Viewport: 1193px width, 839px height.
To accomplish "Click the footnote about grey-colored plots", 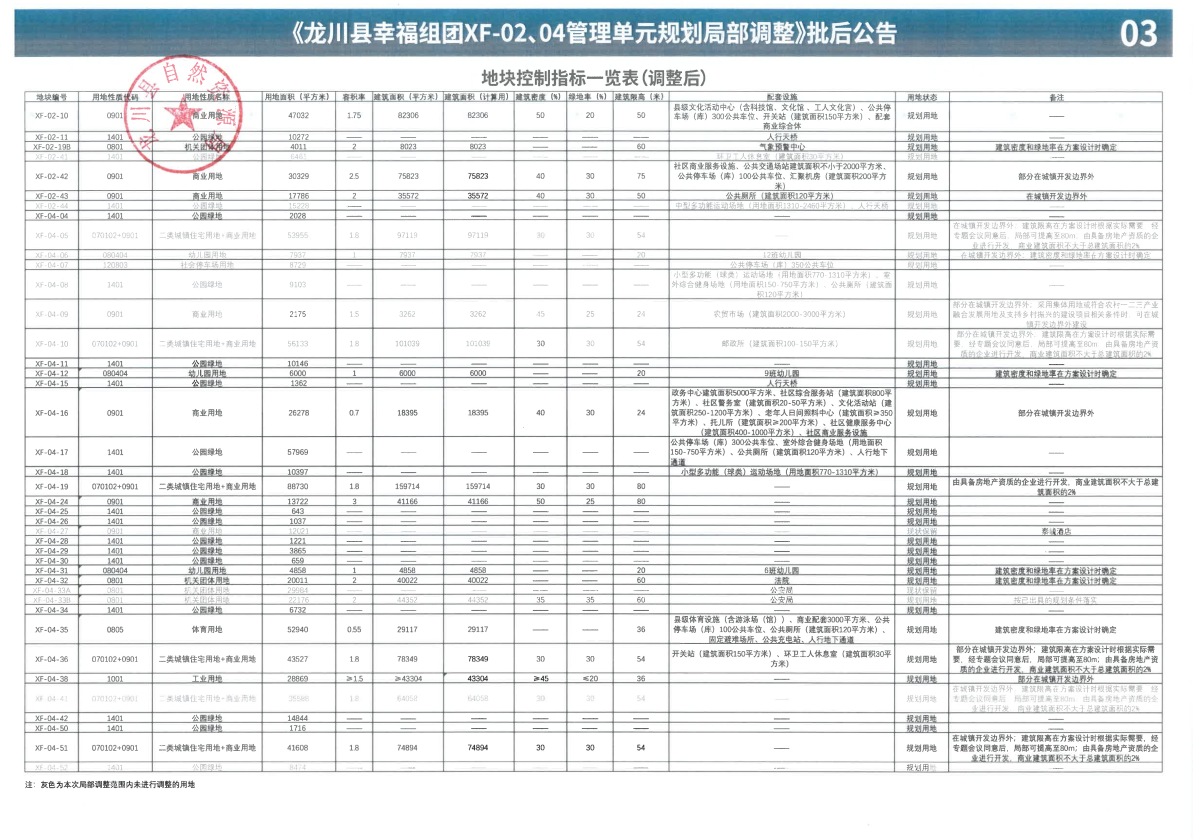I will pos(110,784).
